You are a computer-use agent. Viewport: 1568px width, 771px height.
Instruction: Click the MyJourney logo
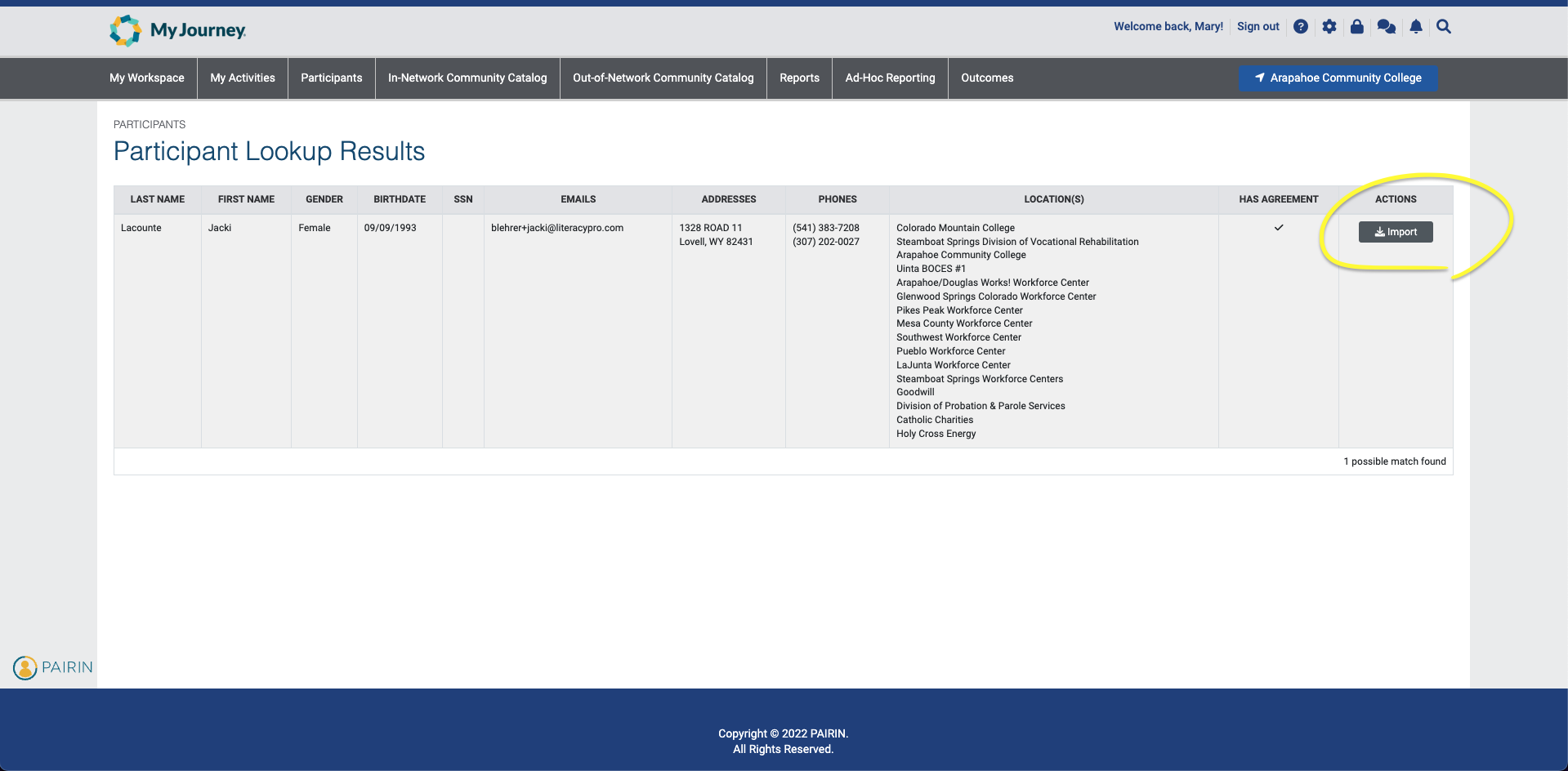178,30
